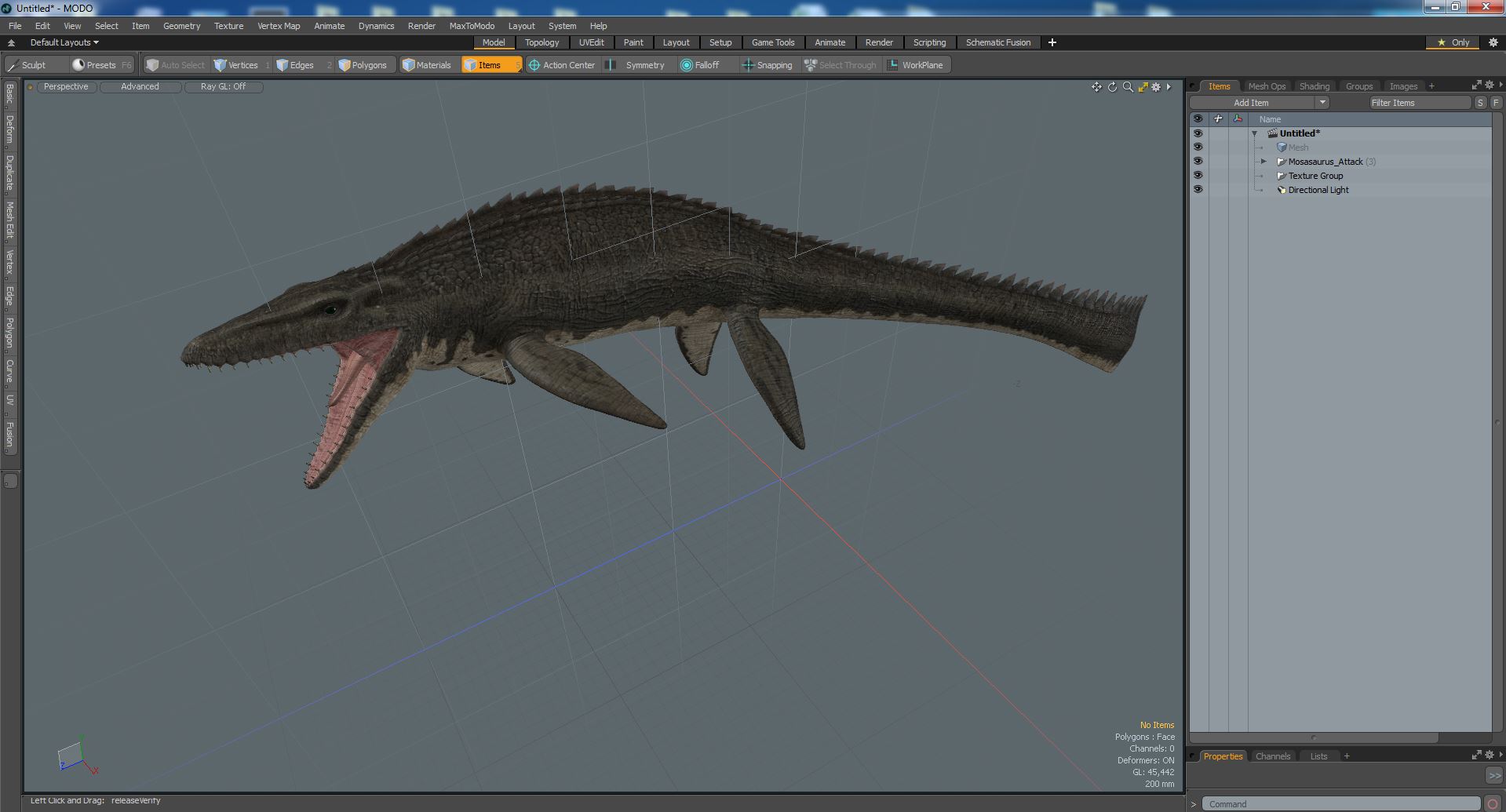Switch to Polygons selection mode
Image resolution: width=1506 pixels, height=812 pixels.
[362, 65]
